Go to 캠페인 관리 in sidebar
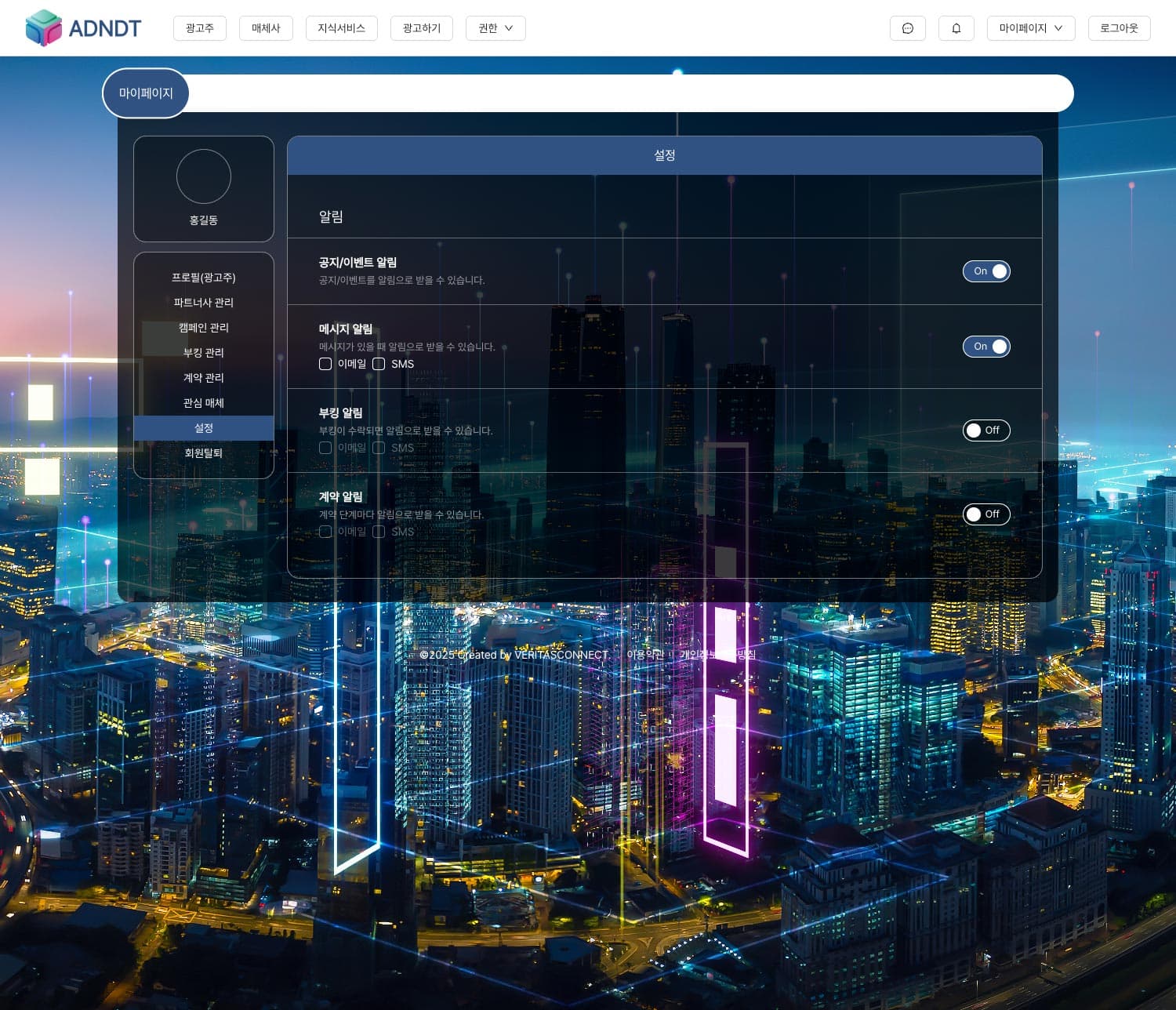The height and width of the screenshot is (1010, 1176). click(203, 328)
